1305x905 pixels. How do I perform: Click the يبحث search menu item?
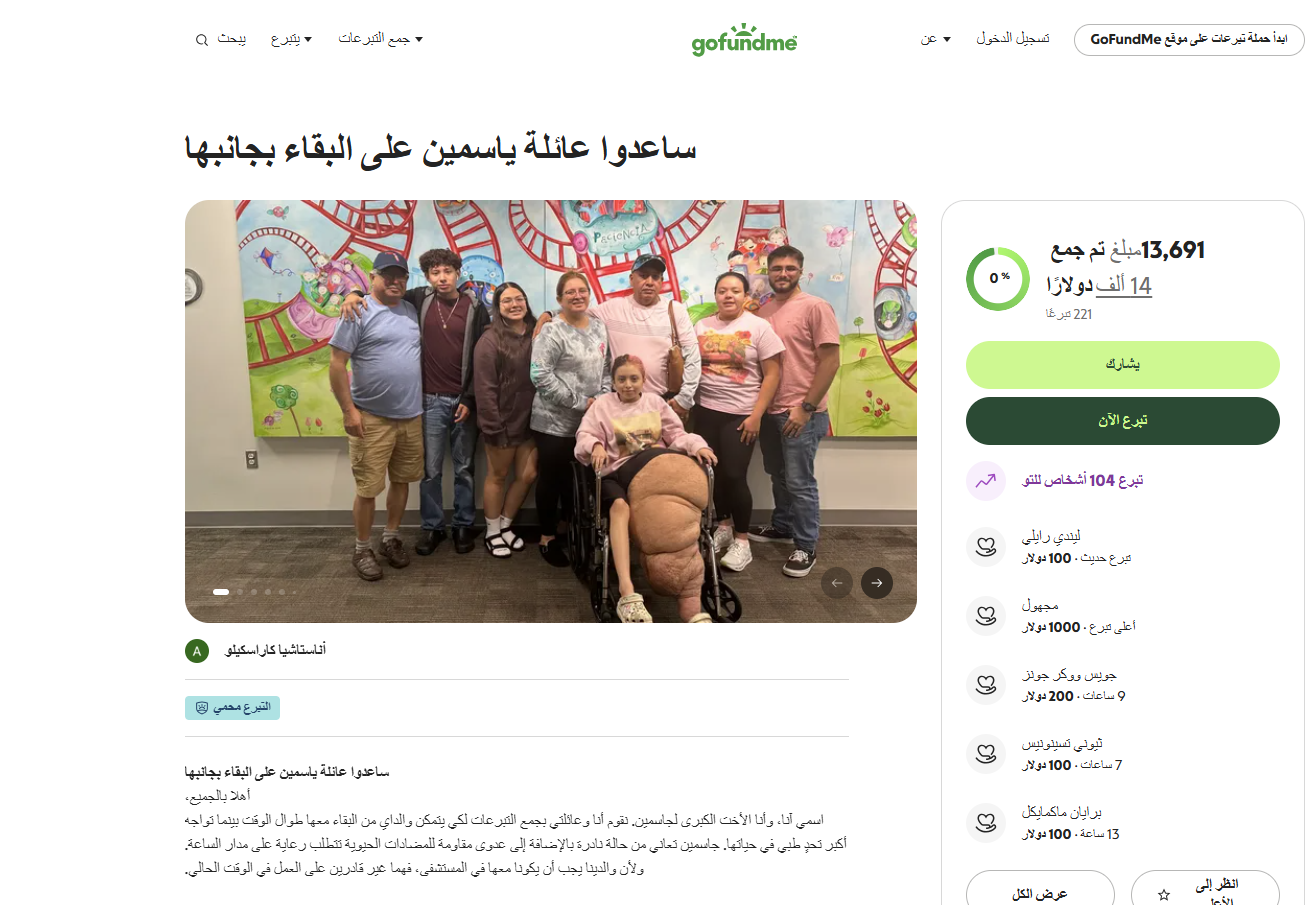[221, 40]
